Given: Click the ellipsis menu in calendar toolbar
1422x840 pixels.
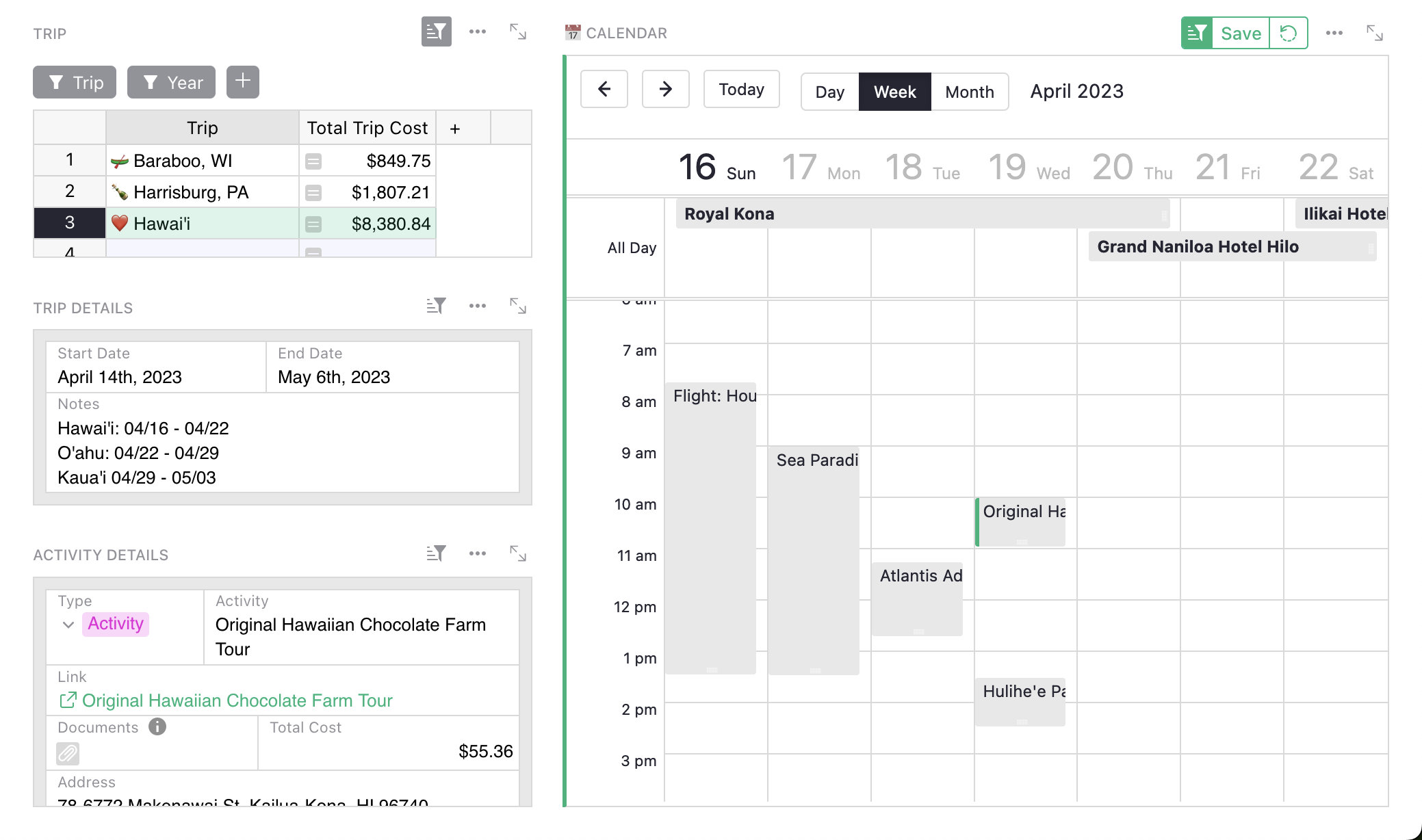Looking at the screenshot, I should point(1334,33).
